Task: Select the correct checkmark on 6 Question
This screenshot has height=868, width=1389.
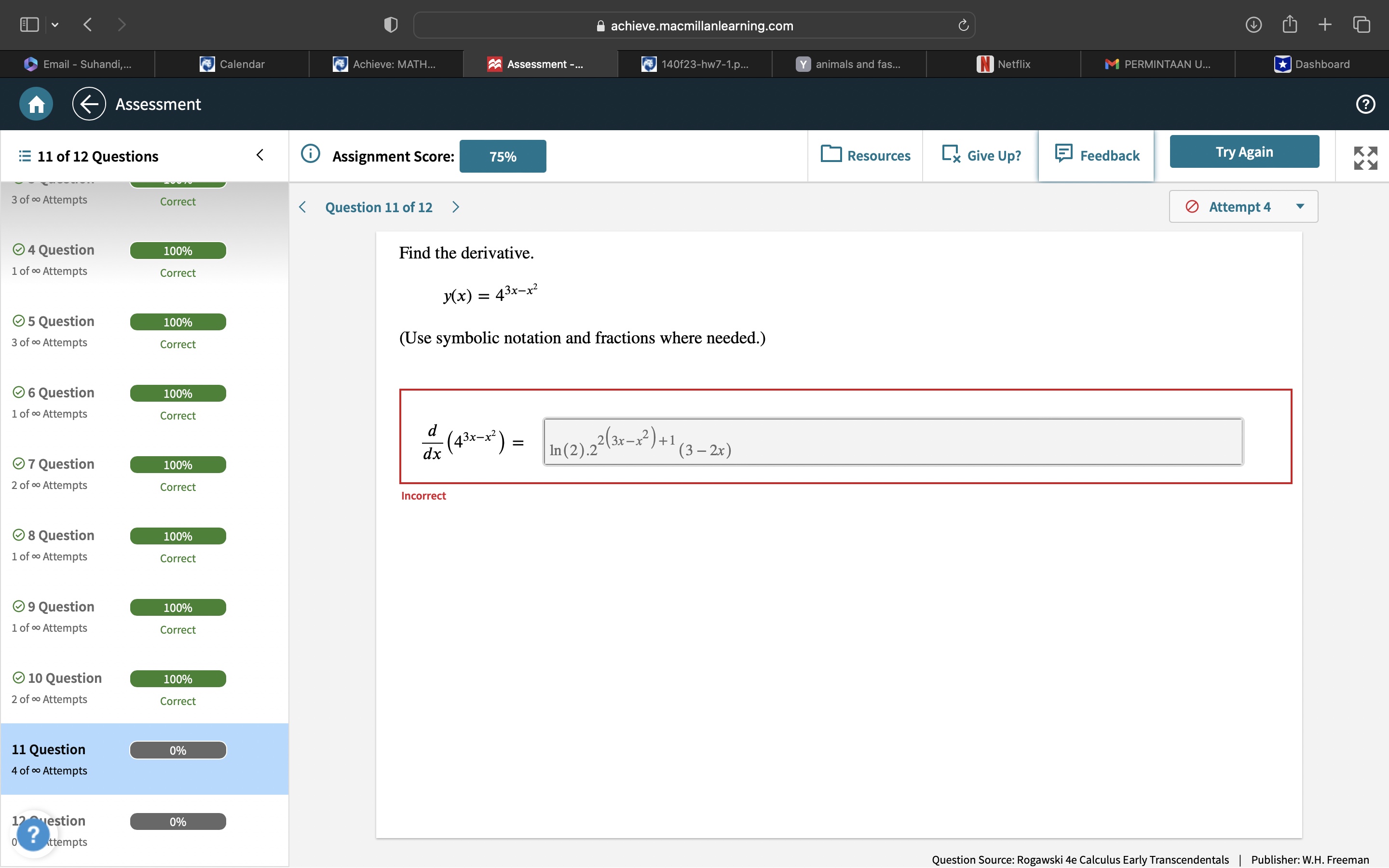Action: (x=18, y=392)
